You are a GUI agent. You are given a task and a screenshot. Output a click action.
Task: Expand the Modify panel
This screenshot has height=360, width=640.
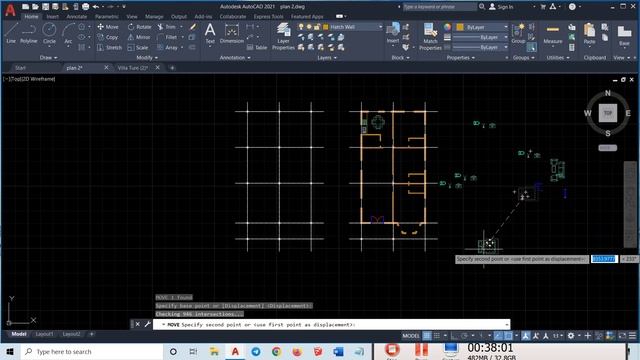tap(147, 58)
